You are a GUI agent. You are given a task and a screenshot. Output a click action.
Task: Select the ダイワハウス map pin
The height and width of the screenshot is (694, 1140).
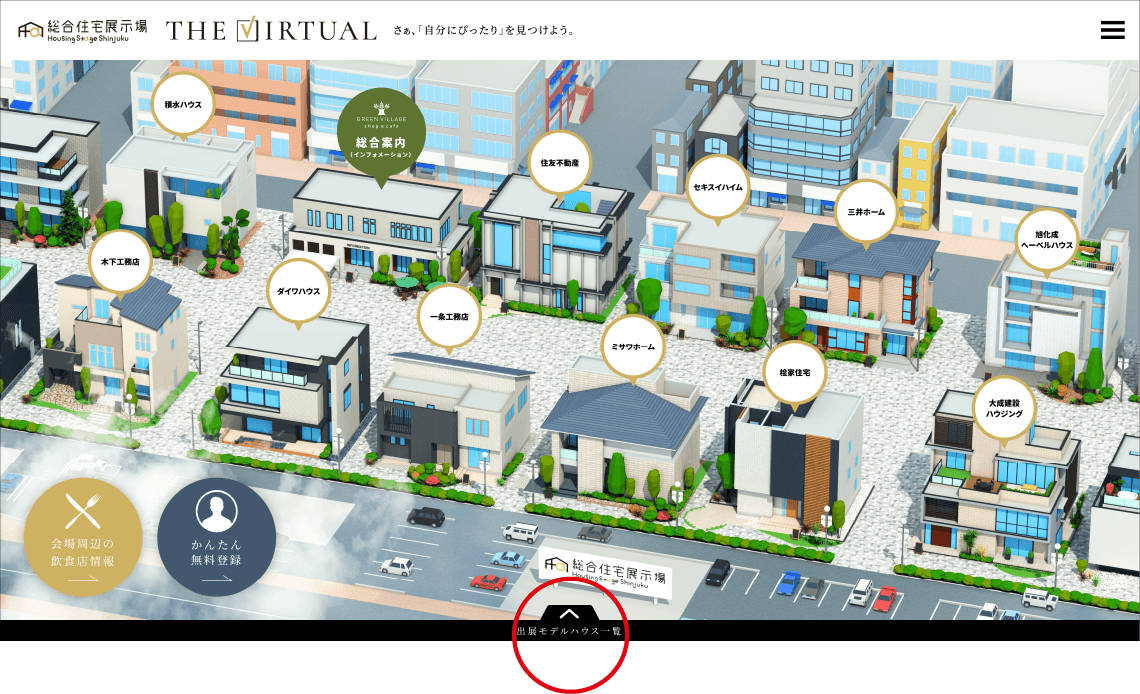pos(299,293)
